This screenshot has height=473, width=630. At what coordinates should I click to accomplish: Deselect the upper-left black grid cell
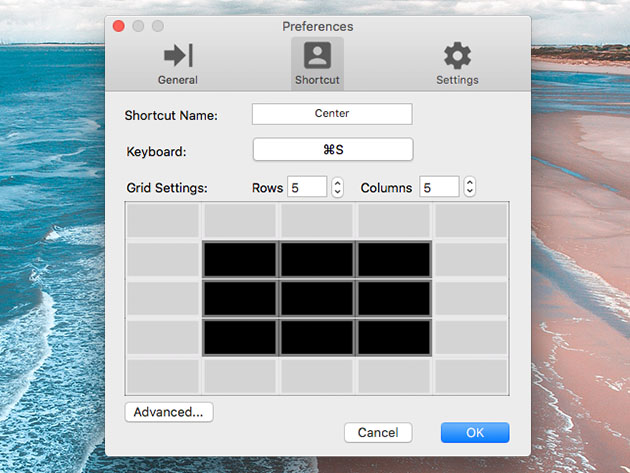coord(240,259)
